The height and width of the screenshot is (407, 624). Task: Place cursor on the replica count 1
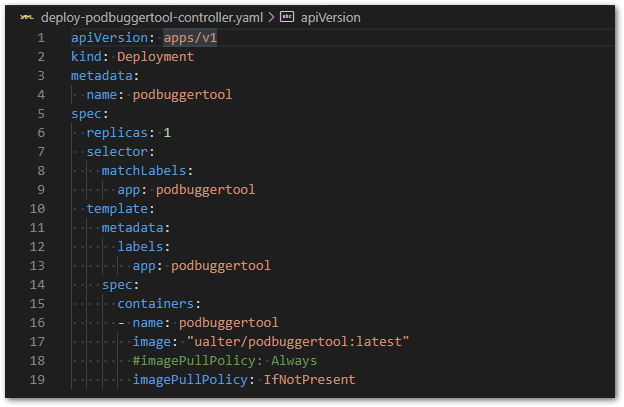point(167,132)
